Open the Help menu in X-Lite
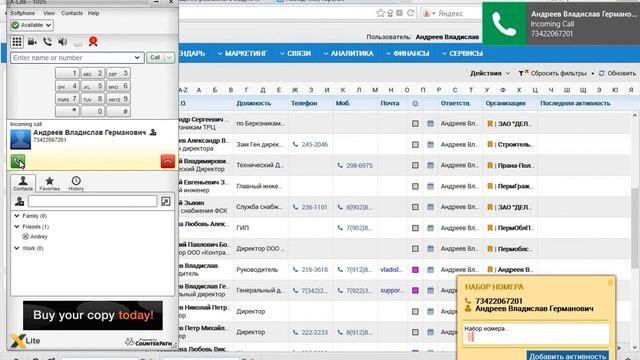Image resolution: width=640 pixels, height=360 pixels. coord(93,13)
